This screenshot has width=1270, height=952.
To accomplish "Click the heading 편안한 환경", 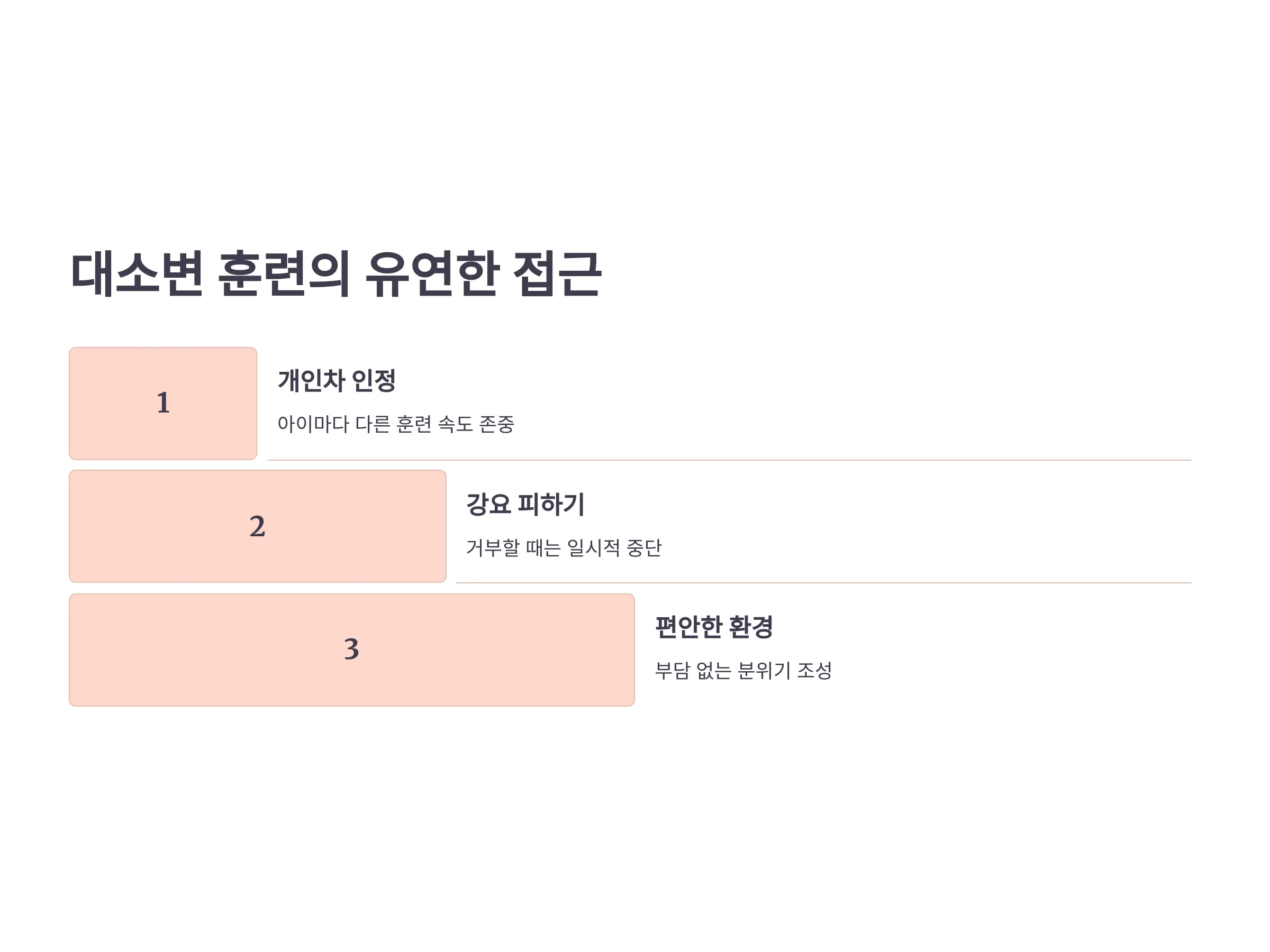I will 714,627.
